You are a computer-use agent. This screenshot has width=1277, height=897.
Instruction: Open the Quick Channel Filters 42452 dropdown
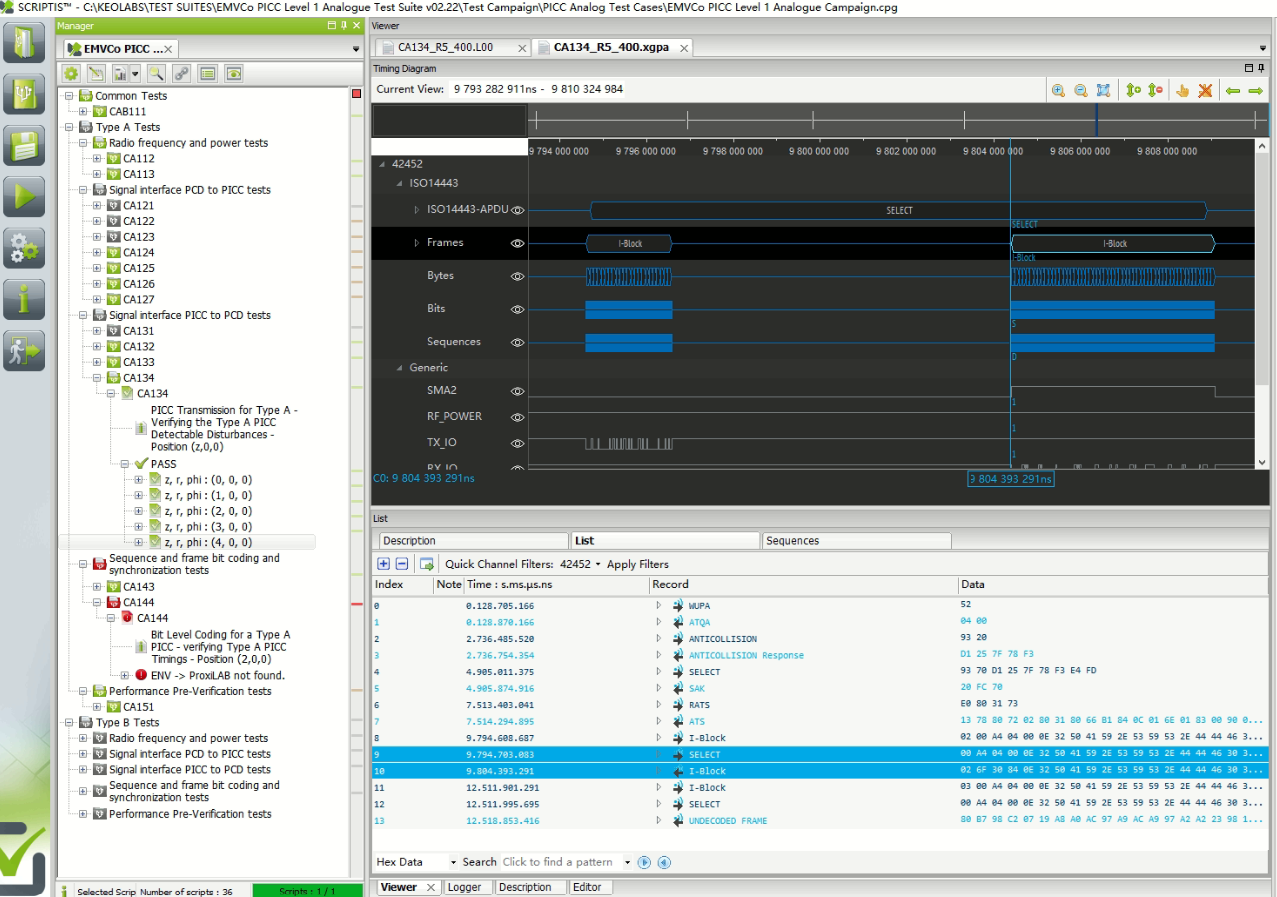579,564
